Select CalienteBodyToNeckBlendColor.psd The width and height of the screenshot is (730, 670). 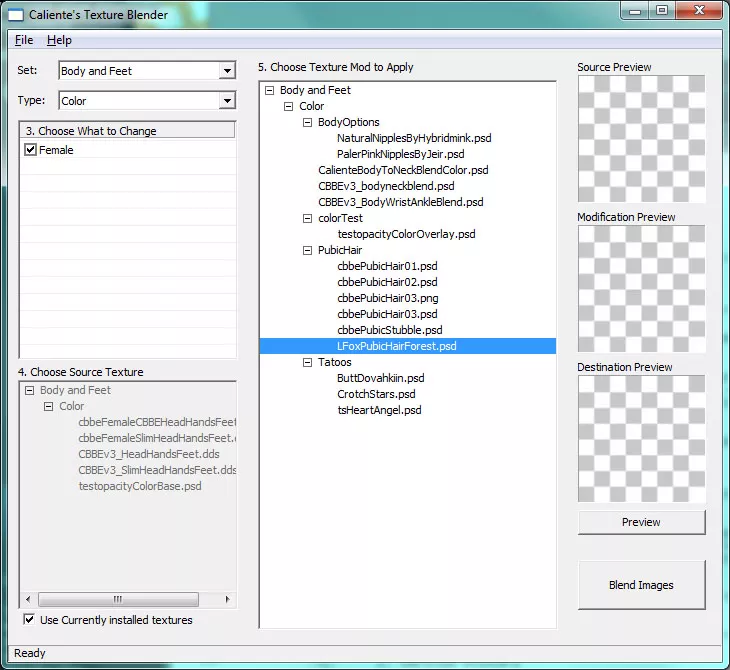[403, 170]
